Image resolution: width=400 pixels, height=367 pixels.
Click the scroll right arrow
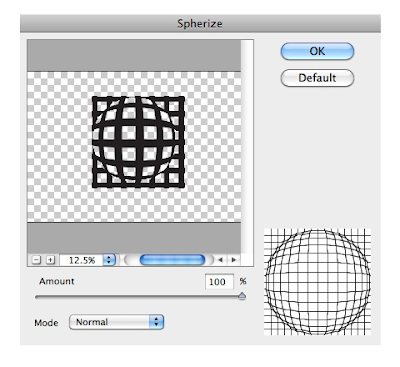234,260
